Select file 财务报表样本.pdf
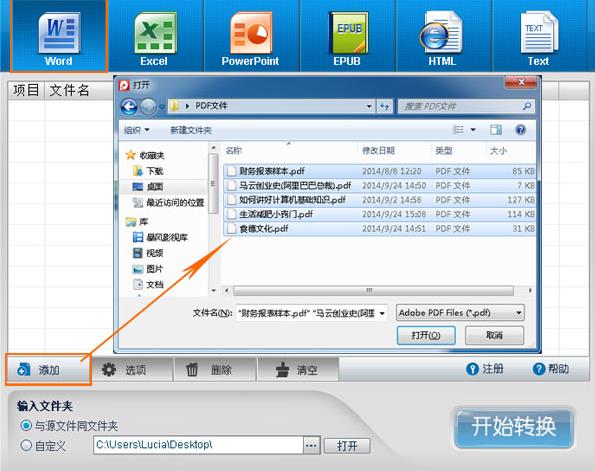This screenshot has height=471, width=595. [x=379, y=171]
